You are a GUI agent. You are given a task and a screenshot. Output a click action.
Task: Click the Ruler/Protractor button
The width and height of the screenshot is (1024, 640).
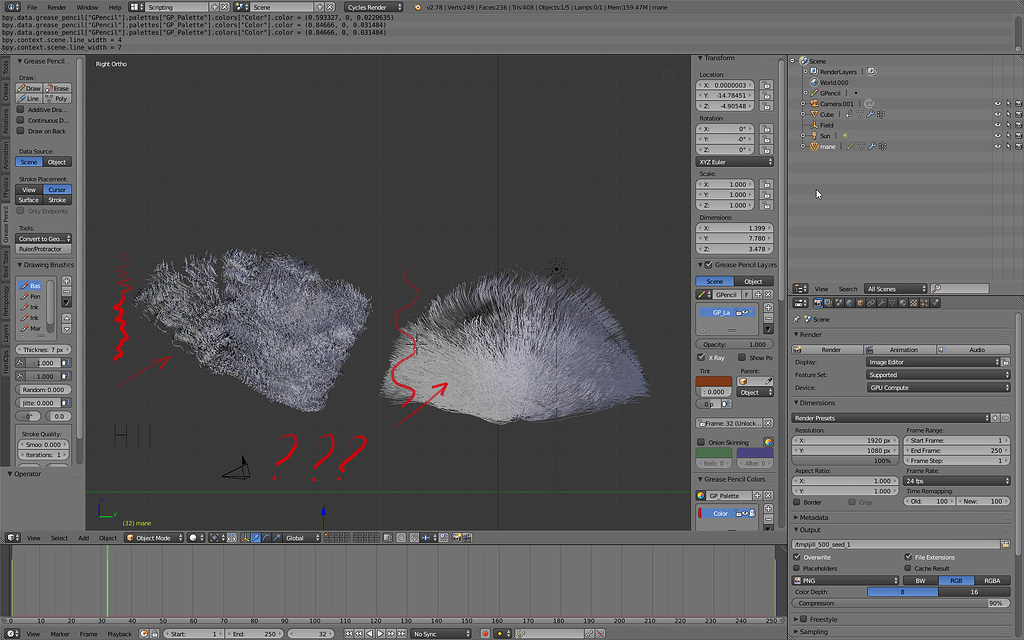tap(43, 249)
